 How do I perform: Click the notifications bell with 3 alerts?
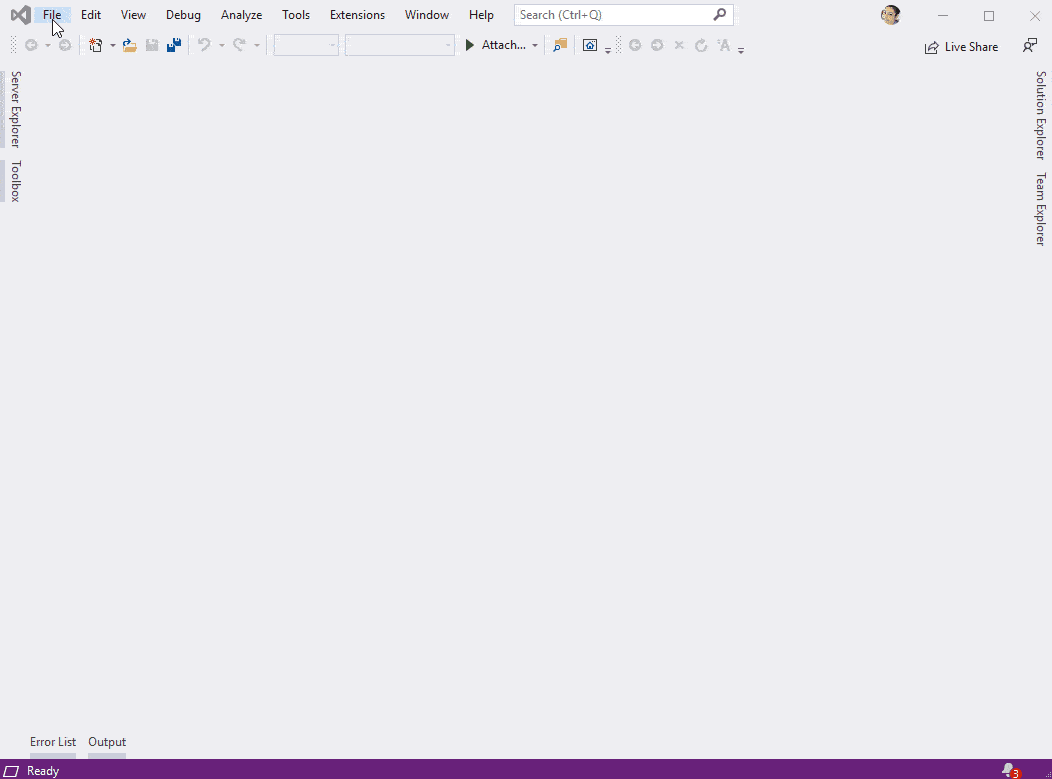(1012, 770)
